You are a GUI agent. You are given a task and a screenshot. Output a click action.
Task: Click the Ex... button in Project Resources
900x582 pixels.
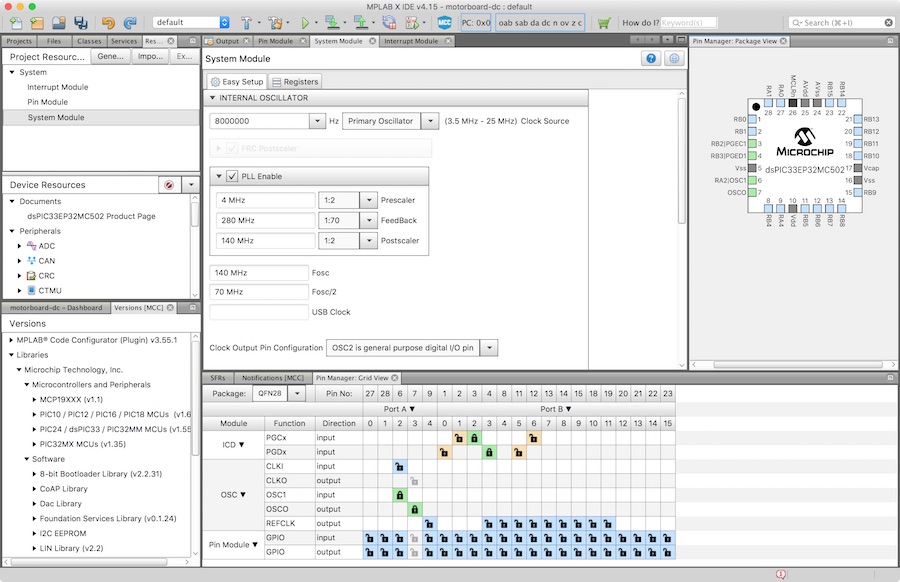click(184, 56)
